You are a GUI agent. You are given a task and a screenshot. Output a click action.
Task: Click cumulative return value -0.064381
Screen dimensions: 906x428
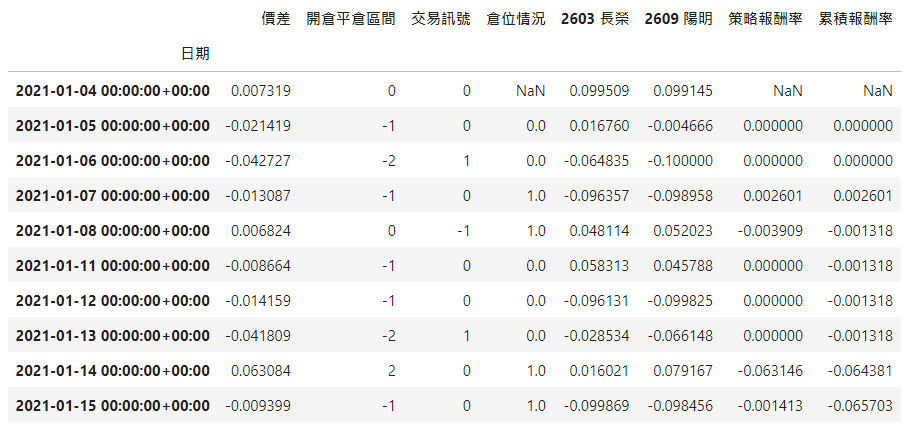coord(860,371)
